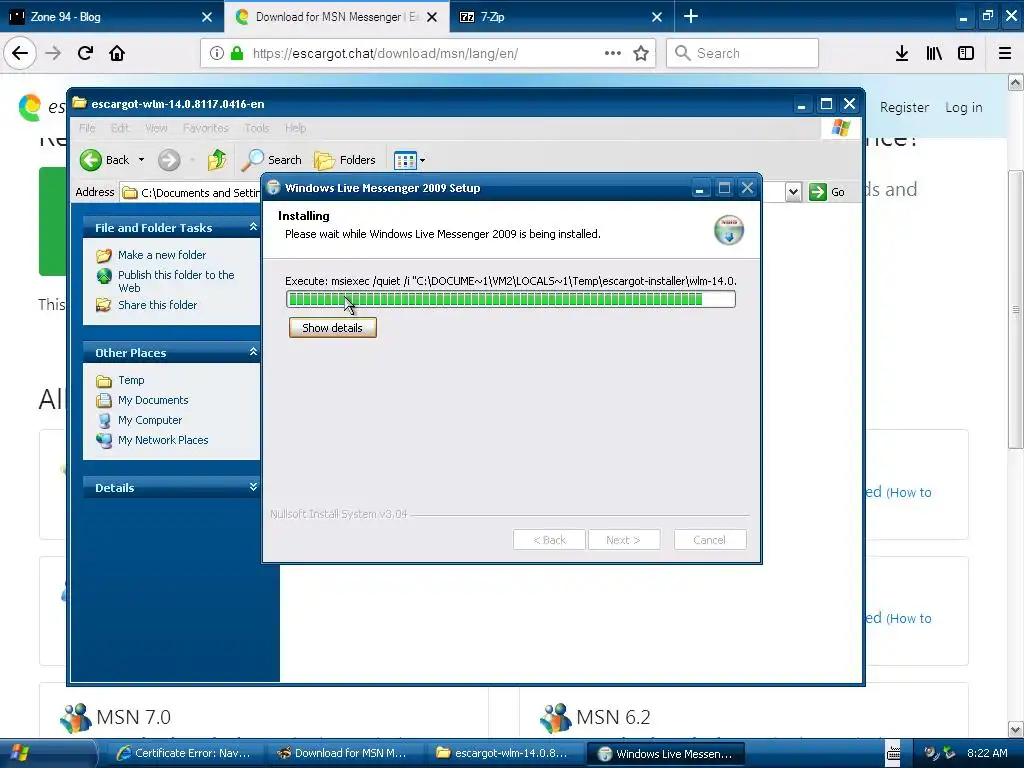Open Search in the Explorer toolbar
1024x768 pixels.
click(272, 159)
